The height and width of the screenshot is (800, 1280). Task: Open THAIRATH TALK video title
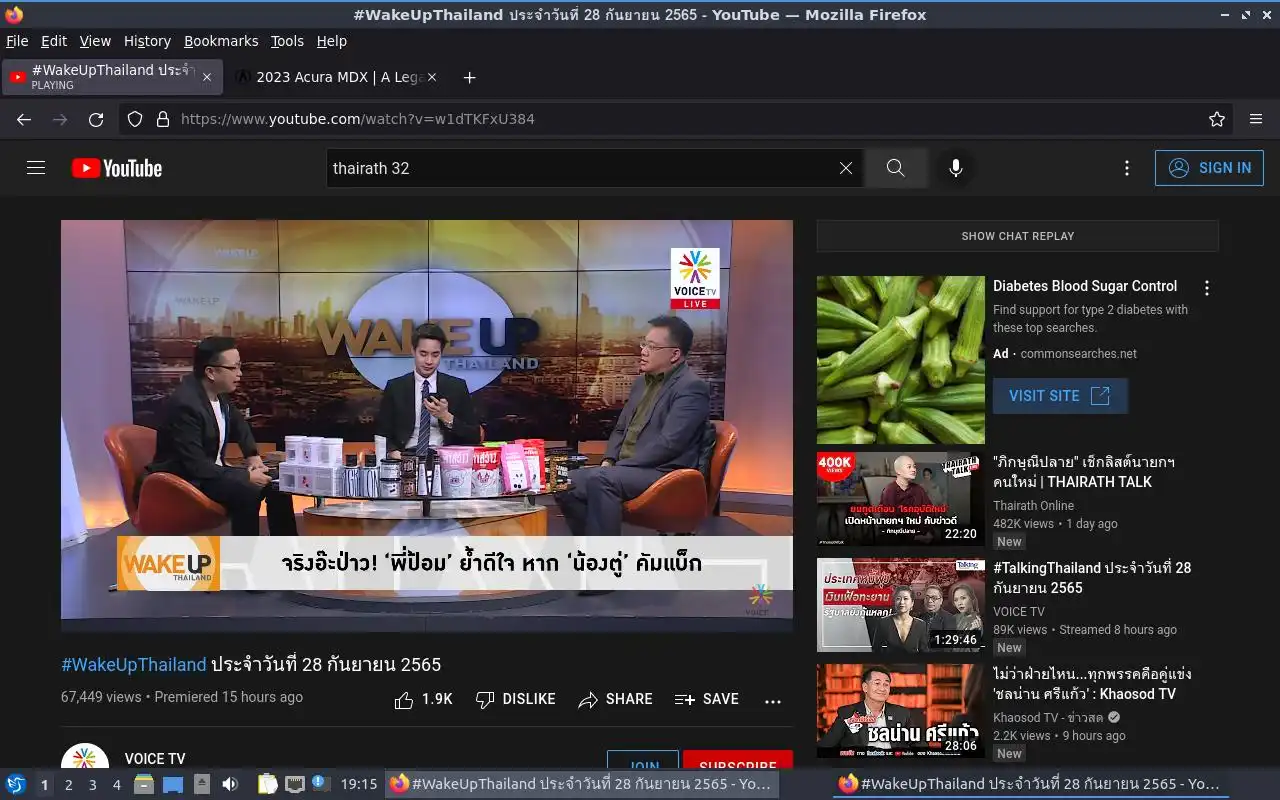pos(1084,472)
